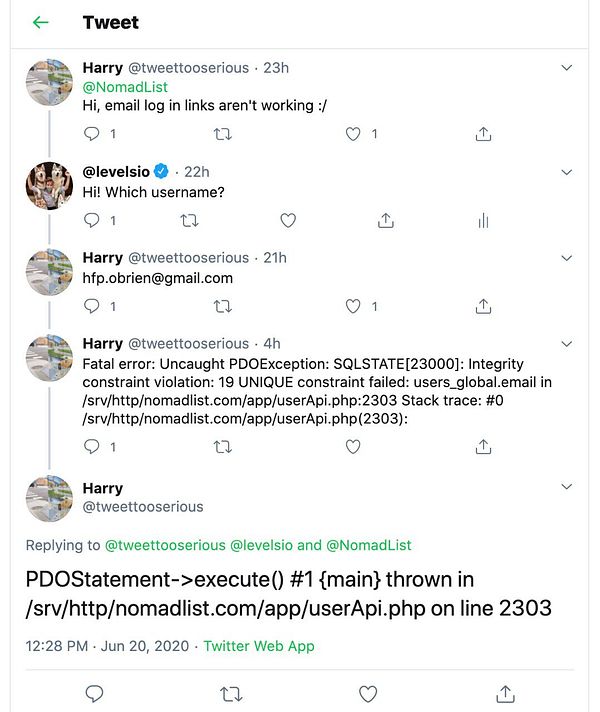This screenshot has height=712, width=600.
Task: Retweet the main PDOStatement tweet
Action: pyautogui.click(x=231, y=693)
